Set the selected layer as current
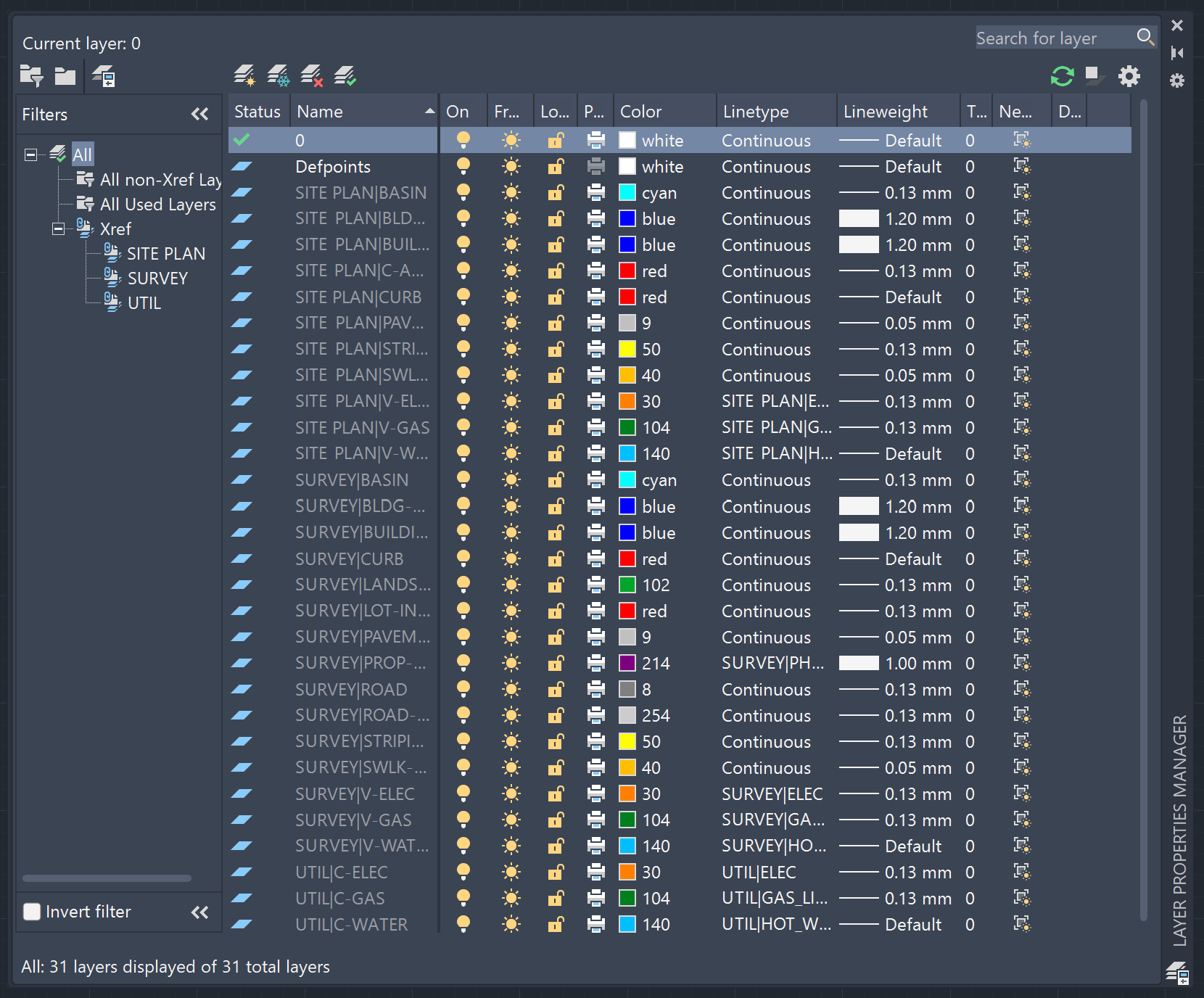The image size is (1204, 998). (346, 75)
